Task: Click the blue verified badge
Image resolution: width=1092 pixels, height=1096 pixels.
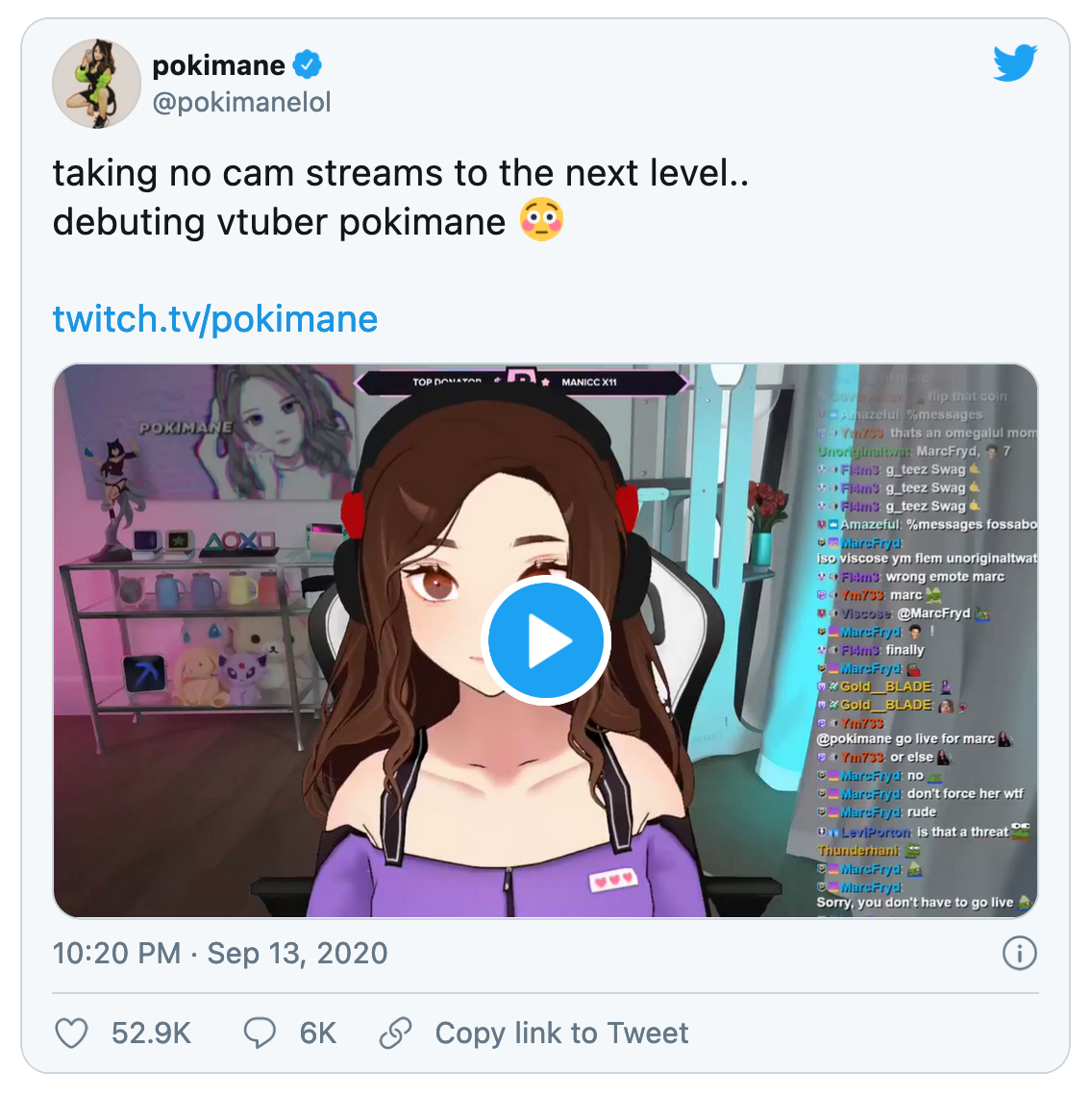Action: point(308,65)
